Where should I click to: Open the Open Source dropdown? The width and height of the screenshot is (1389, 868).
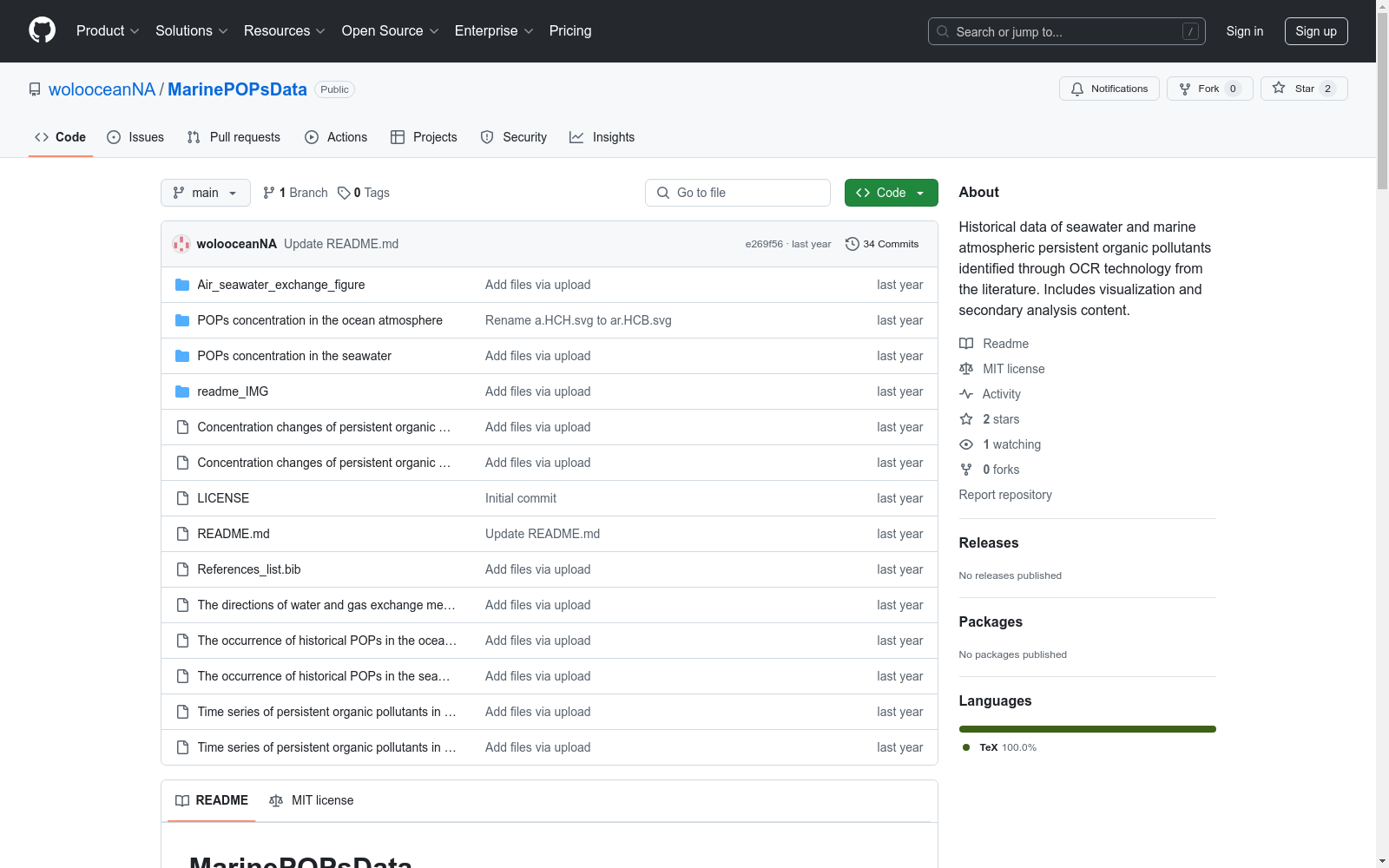(391, 31)
